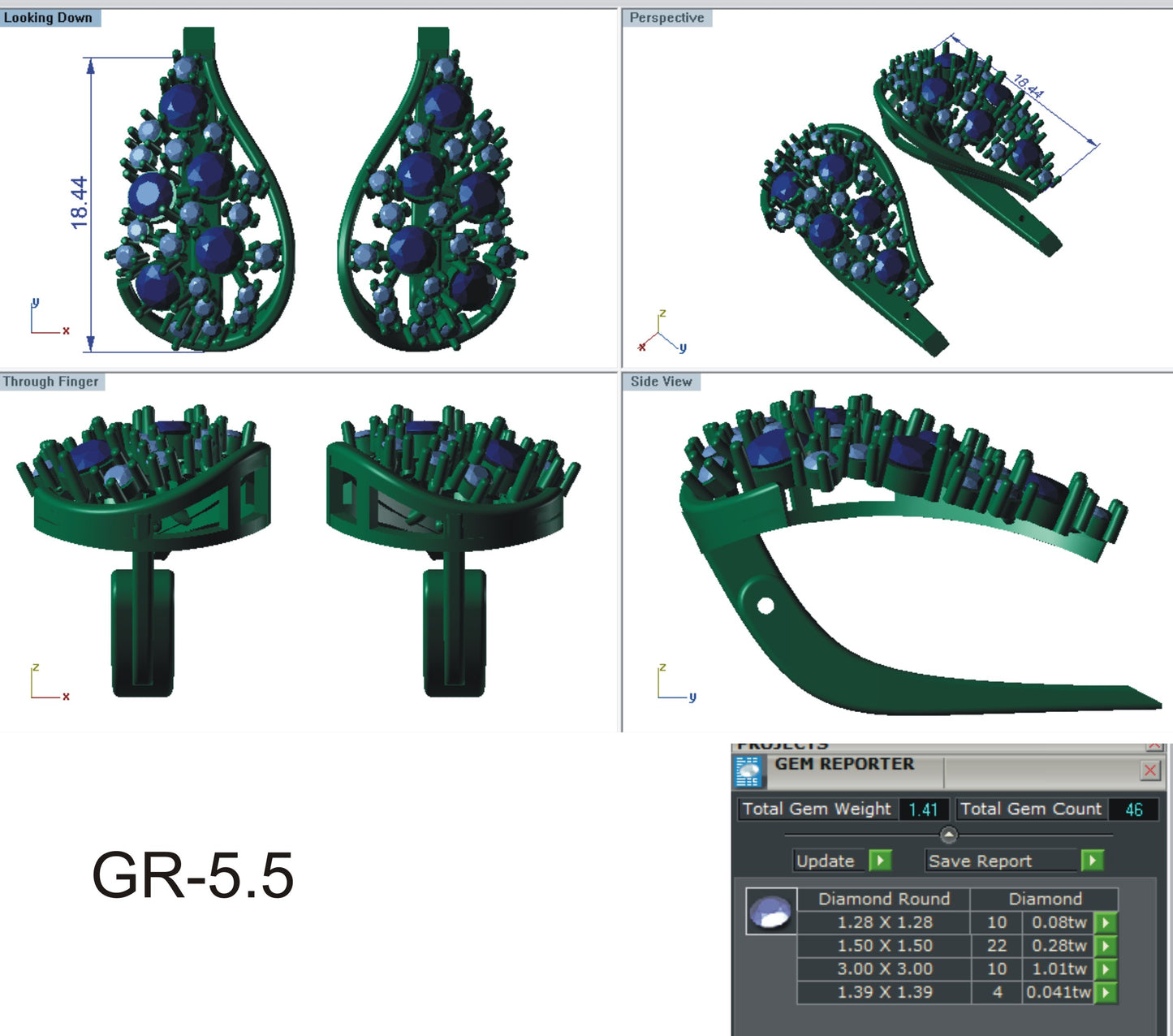
Task: Click the green arrow next to Save Report
Action: pos(1093,860)
